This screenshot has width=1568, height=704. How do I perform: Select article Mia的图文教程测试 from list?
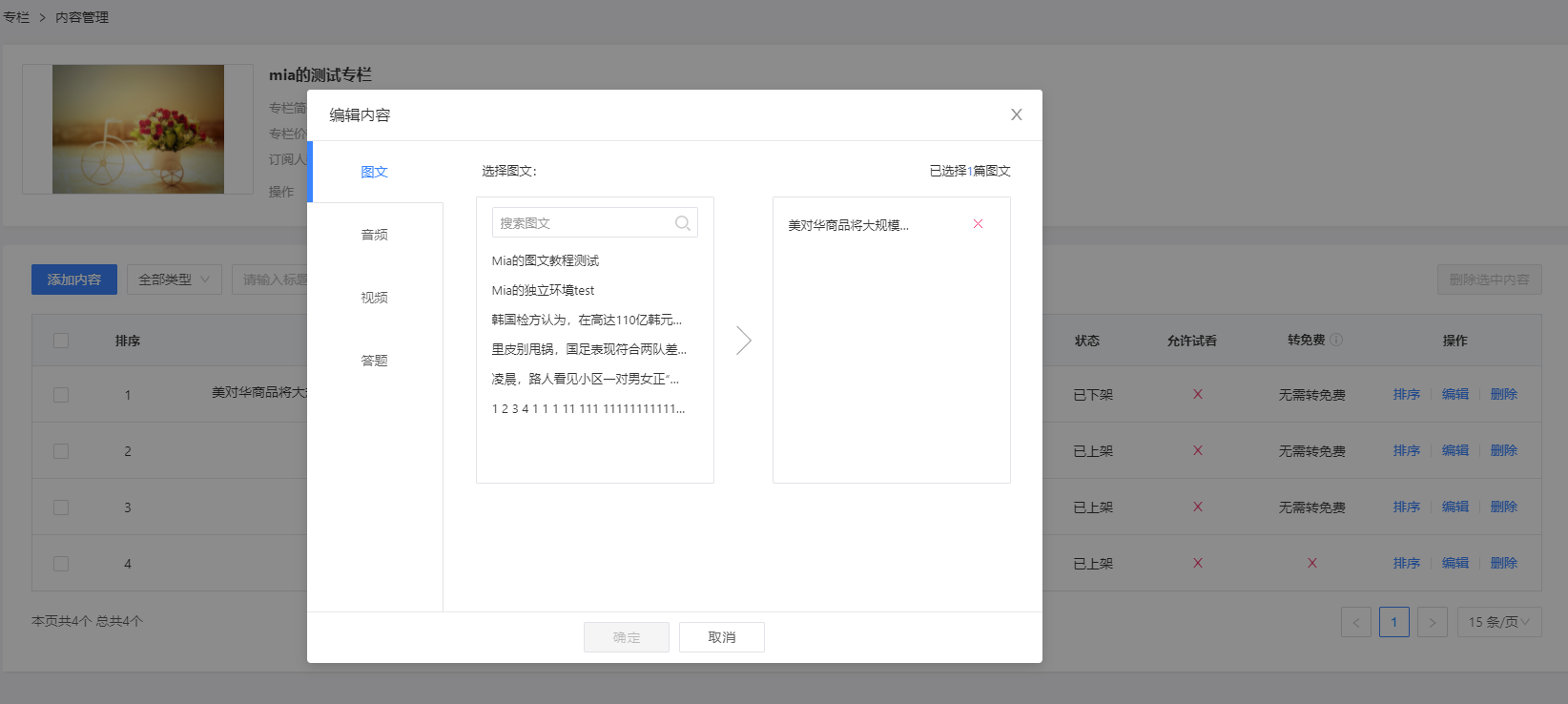pos(546,260)
